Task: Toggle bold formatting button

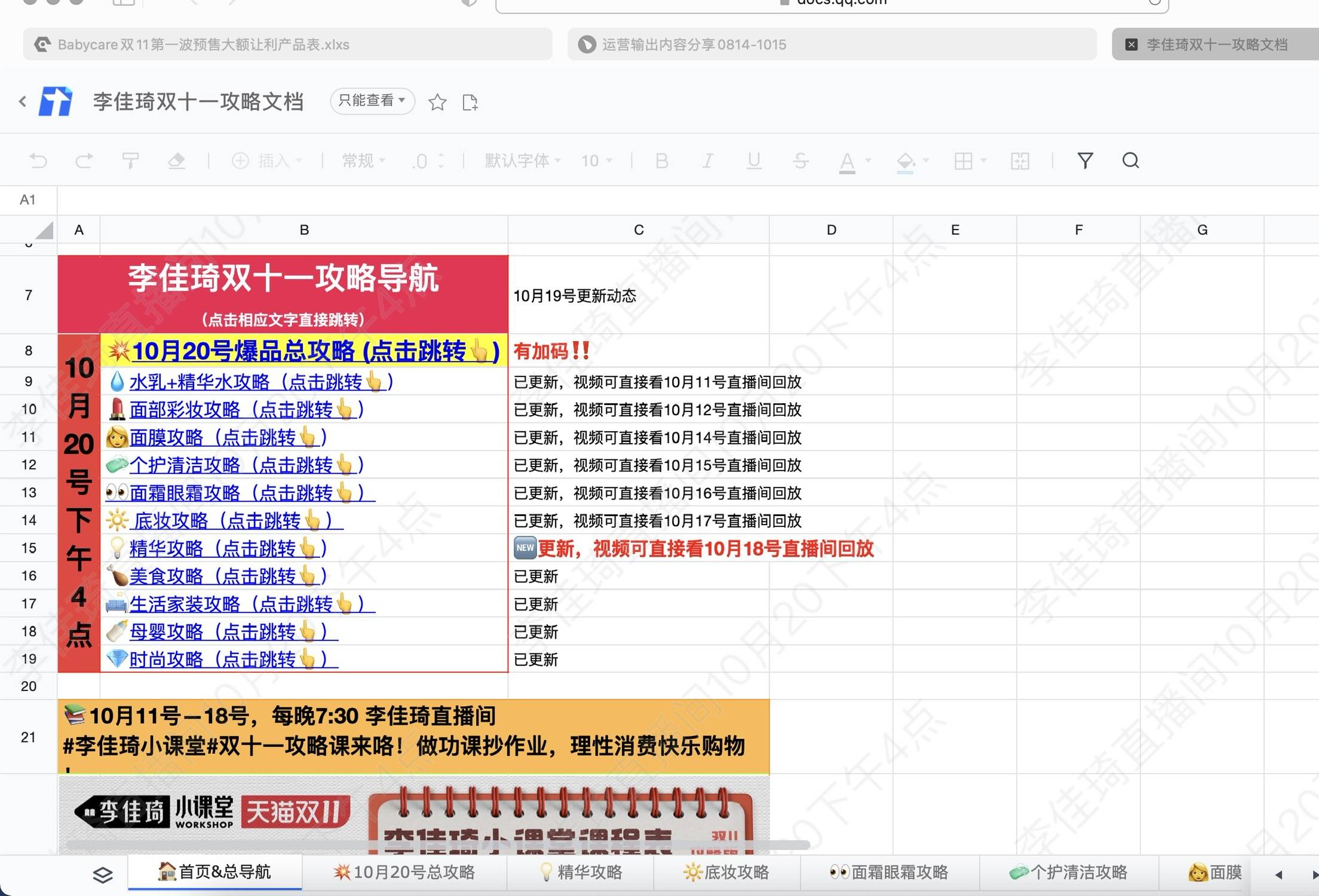Action: [x=661, y=161]
